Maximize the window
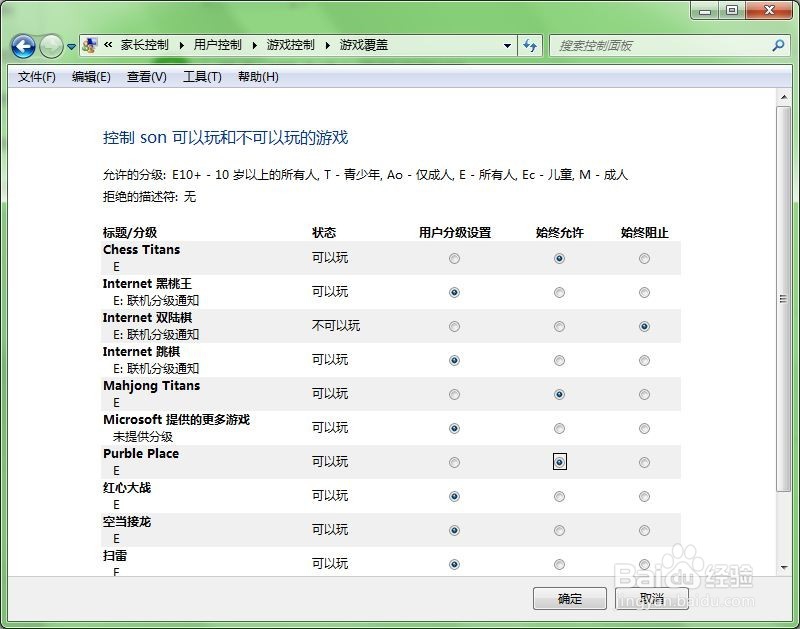Screen dimensions: 800x629 coord(732,11)
